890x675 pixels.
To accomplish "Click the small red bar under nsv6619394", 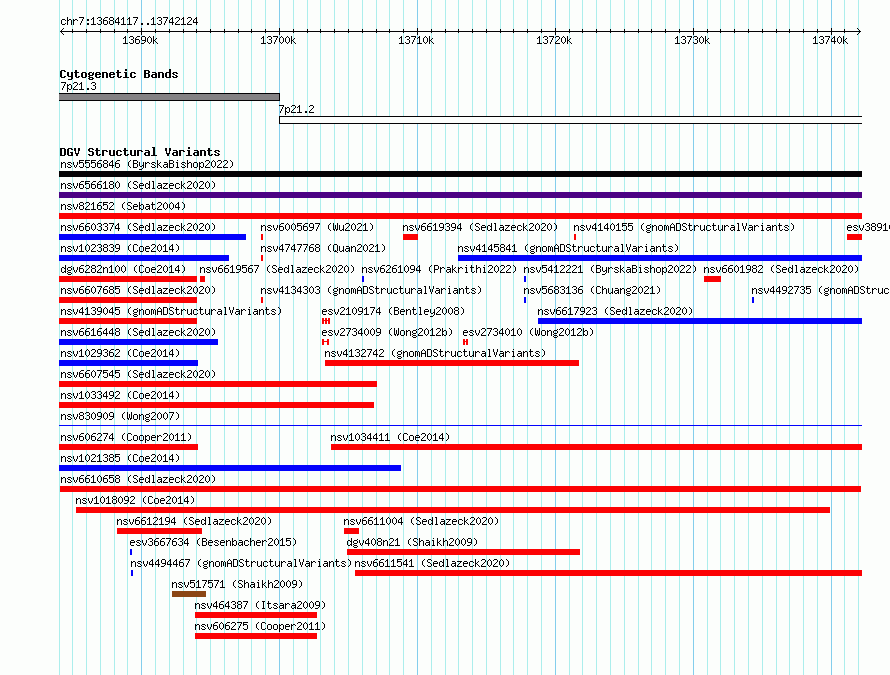I will point(410,237).
